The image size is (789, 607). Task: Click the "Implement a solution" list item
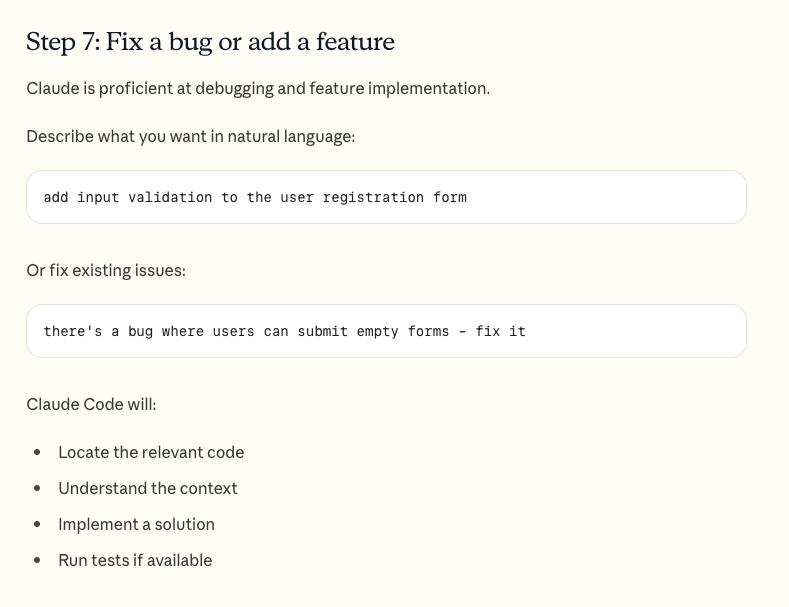tap(136, 524)
